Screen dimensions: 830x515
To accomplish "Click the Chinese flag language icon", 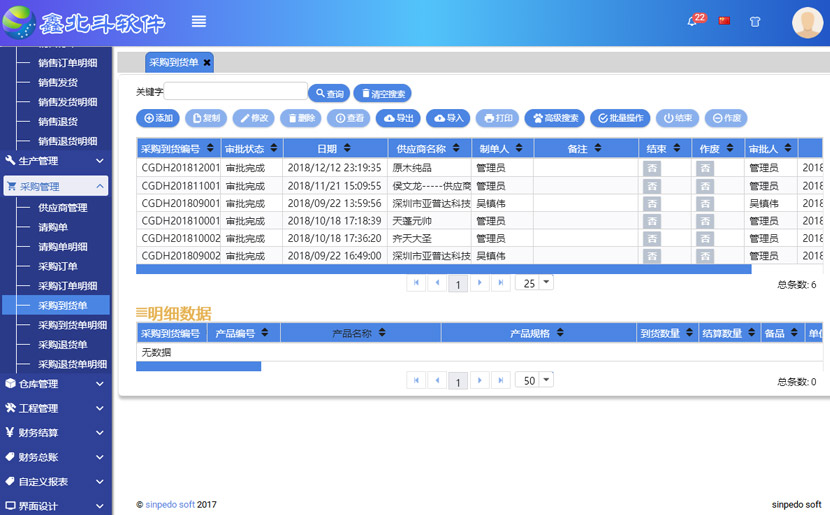I will (x=724, y=21).
